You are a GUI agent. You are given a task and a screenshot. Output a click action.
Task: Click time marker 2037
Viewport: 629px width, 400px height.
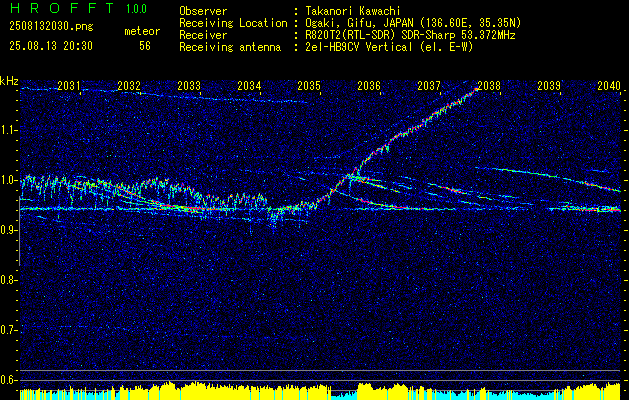[x=429, y=85]
